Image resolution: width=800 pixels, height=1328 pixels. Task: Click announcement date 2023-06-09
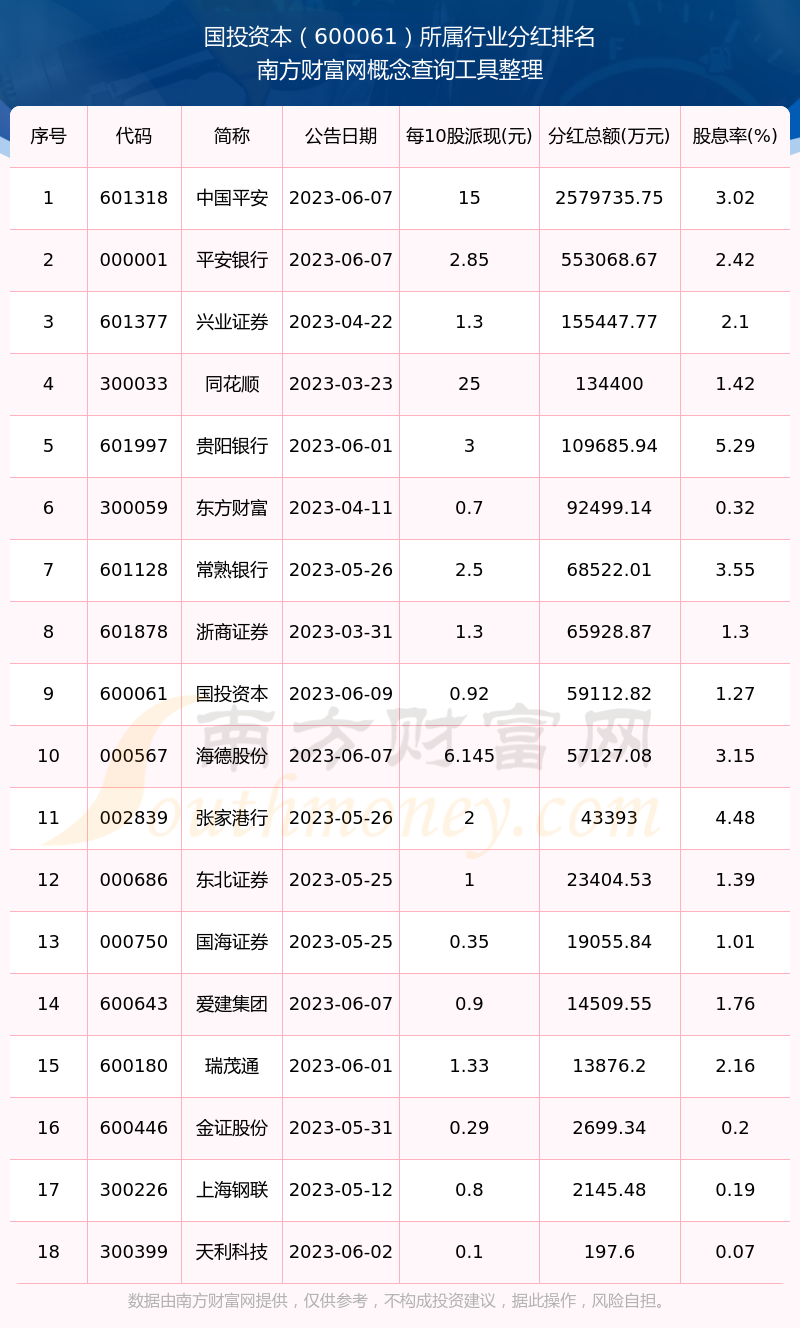(x=341, y=694)
